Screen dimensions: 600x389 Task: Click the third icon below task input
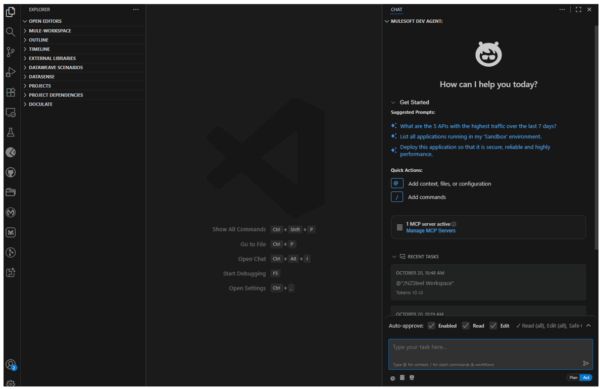[412, 378]
